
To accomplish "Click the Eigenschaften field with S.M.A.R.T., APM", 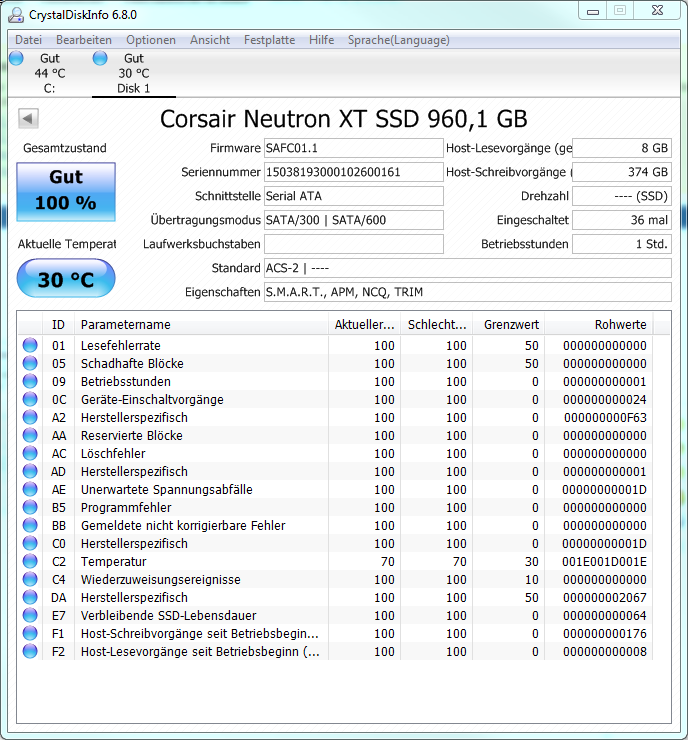I will point(468,292).
